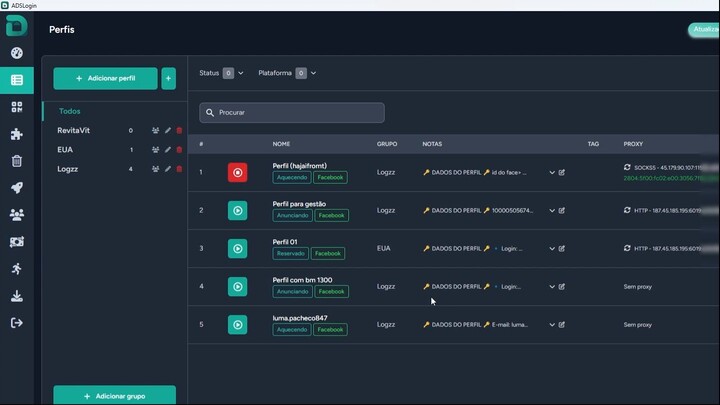Click the Aquecendo tag on Perfil (hajaifromt)
Image resolution: width=720 pixels, height=405 pixels.
click(292, 177)
